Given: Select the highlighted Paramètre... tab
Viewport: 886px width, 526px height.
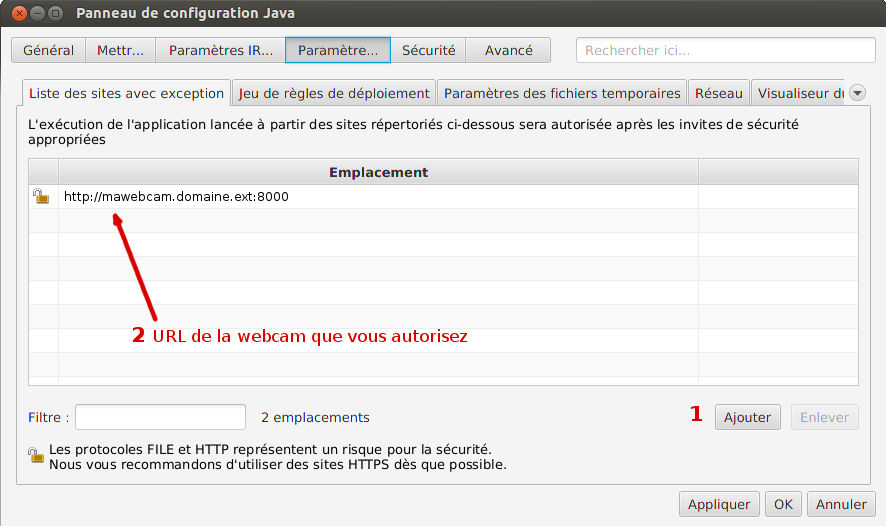Looking at the screenshot, I should click(x=338, y=50).
